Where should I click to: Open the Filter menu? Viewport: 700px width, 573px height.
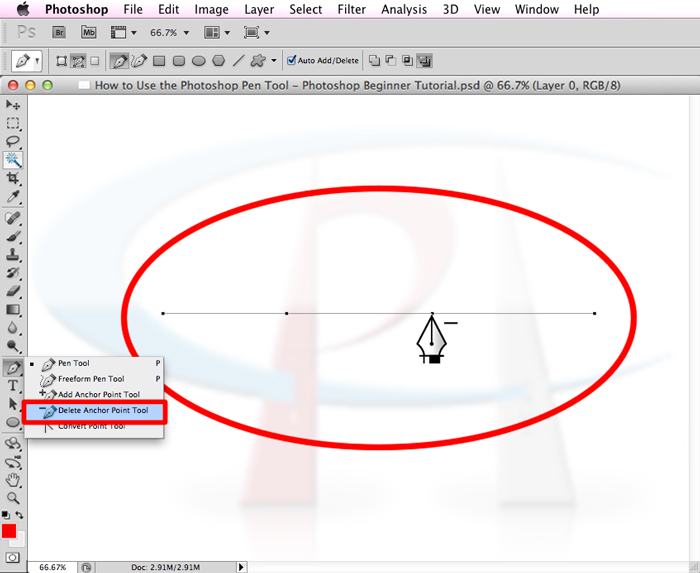click(351, 9)
